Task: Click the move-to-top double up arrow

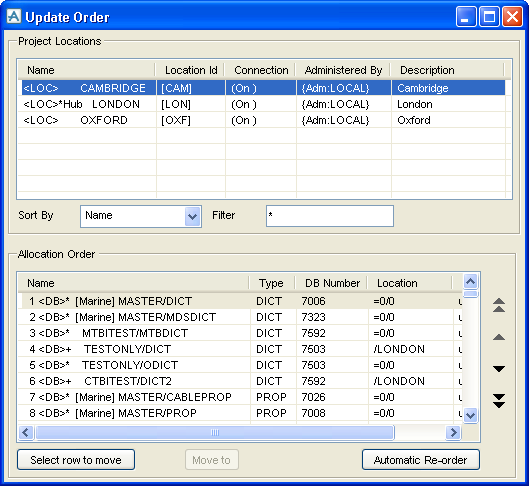Action: (x=499, y=305)
